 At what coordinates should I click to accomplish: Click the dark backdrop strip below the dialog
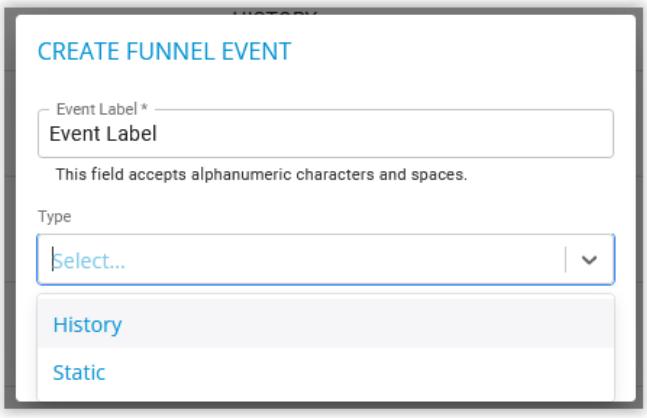(324, 405)
